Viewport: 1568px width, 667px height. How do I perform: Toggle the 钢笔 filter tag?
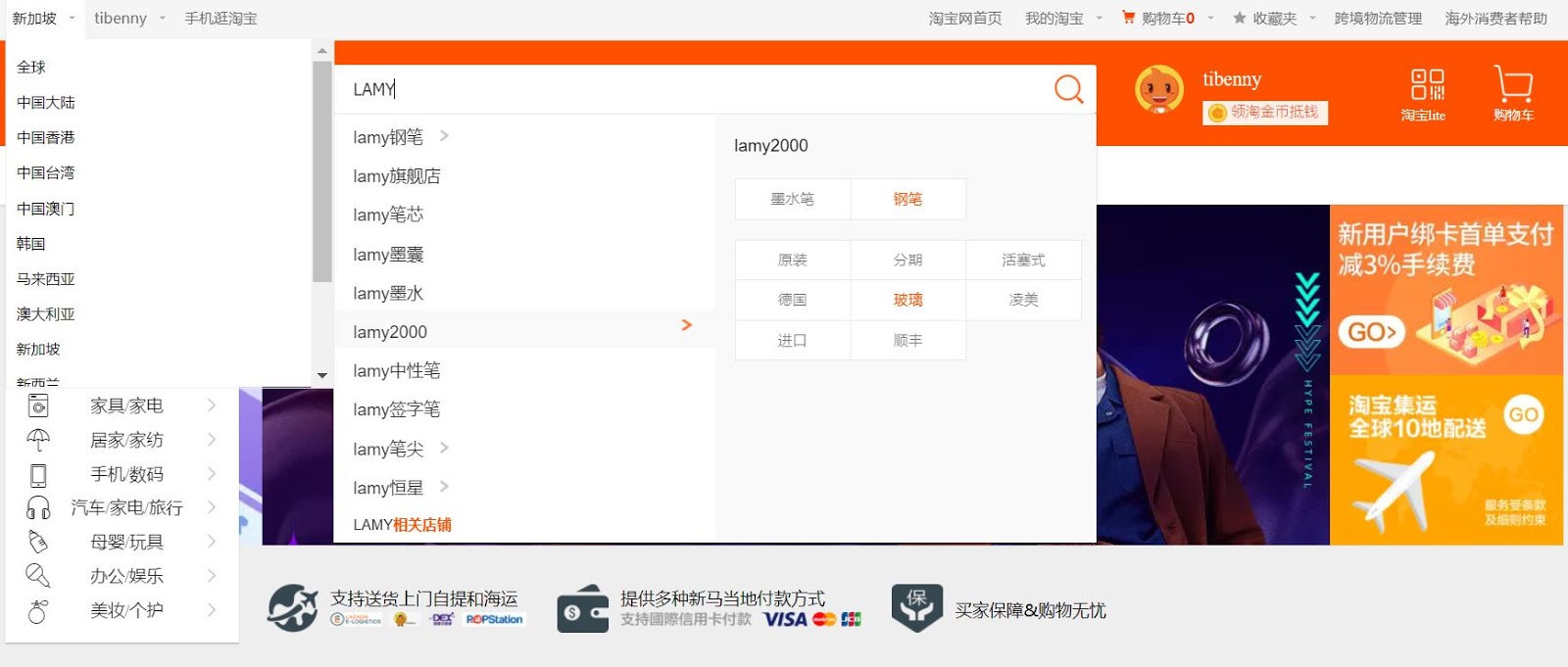click(907, 199)
